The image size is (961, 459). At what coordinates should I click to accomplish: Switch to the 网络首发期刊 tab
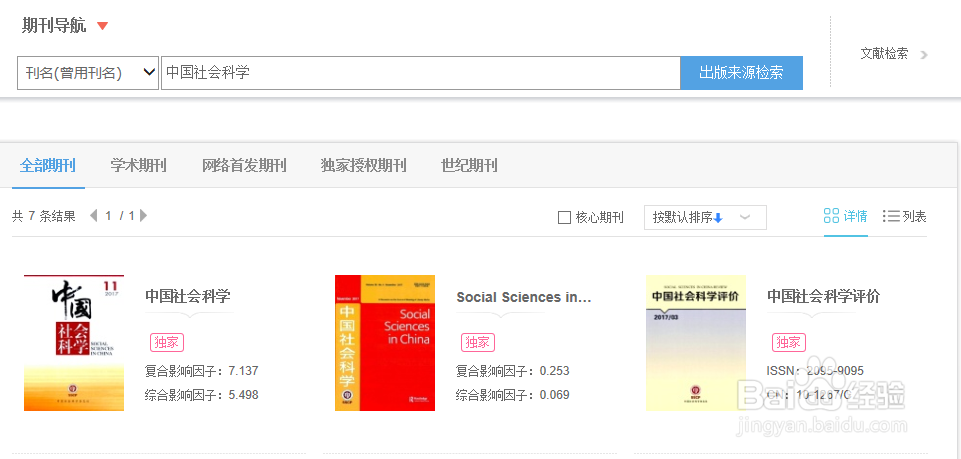click(244, 165)
